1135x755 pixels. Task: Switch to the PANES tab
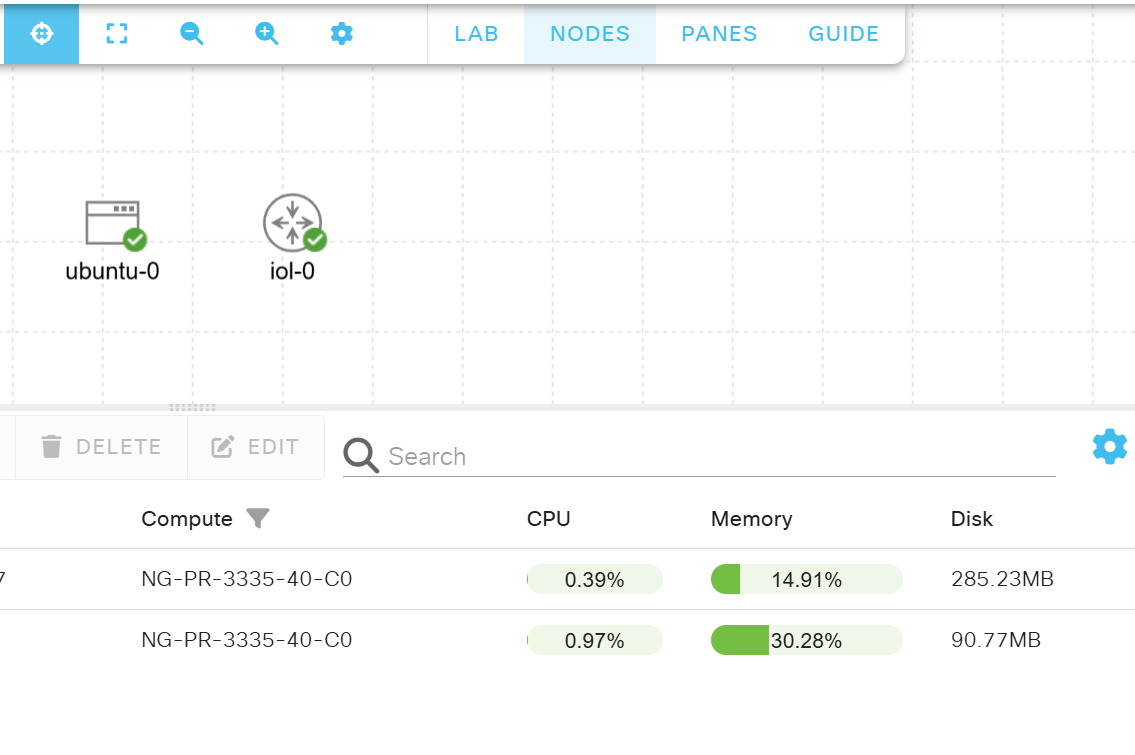click(x=719, y=34)
